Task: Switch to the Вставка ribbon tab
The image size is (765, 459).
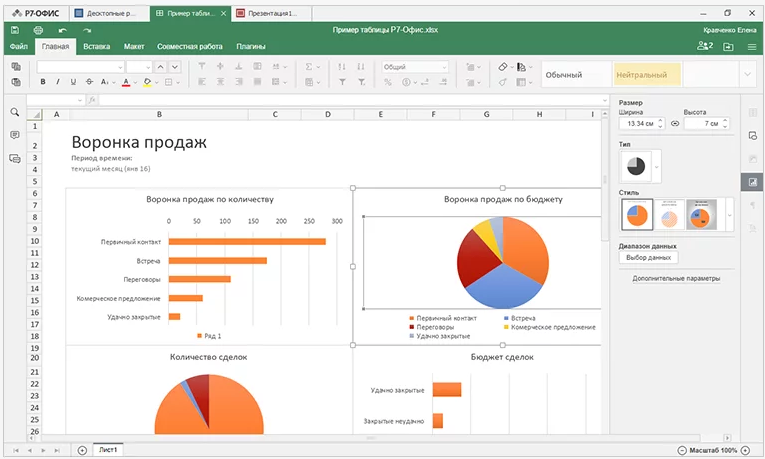Action: 97,47
